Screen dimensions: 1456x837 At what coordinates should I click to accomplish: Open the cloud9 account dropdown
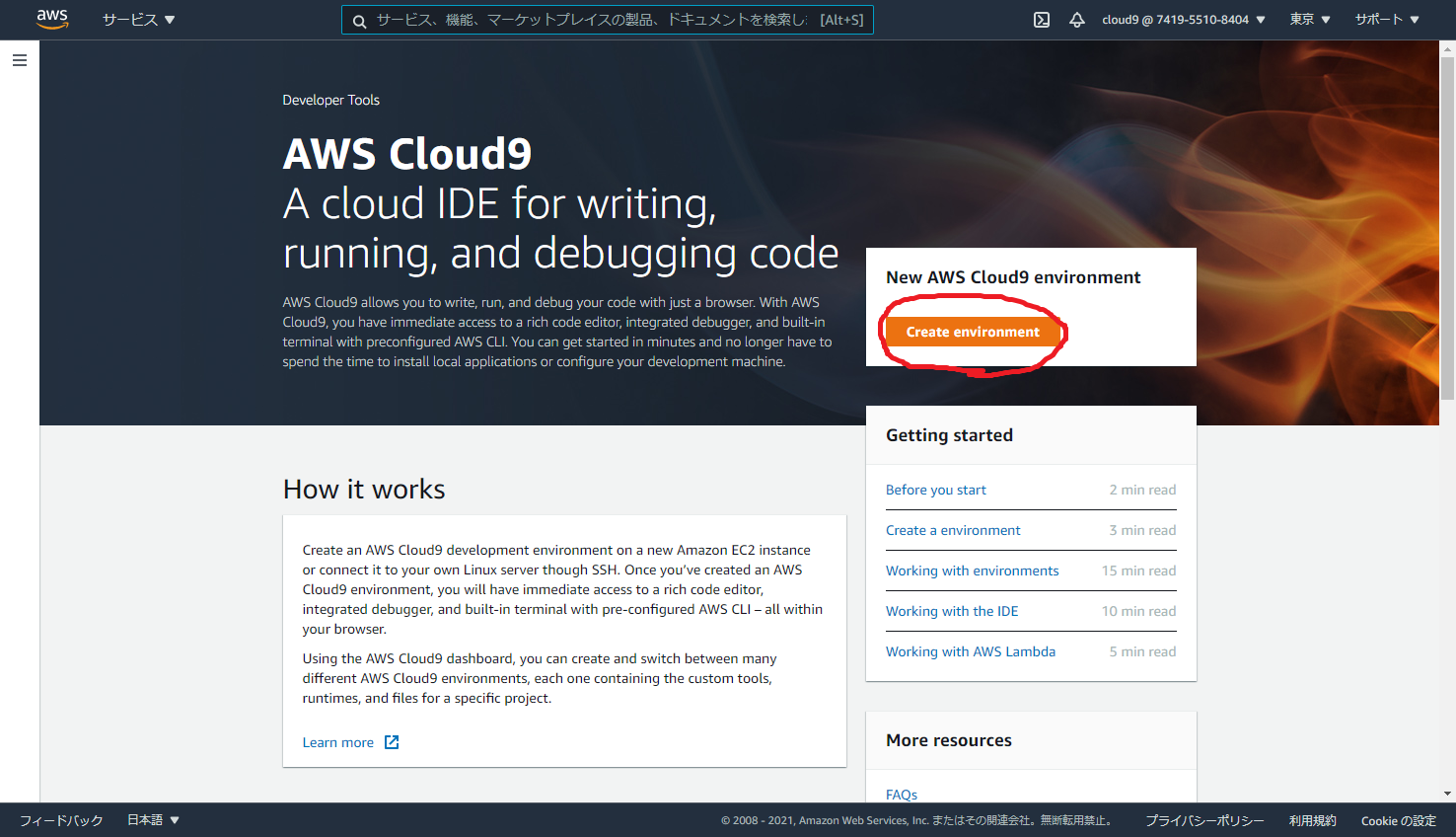click(x=1184, y=20)
